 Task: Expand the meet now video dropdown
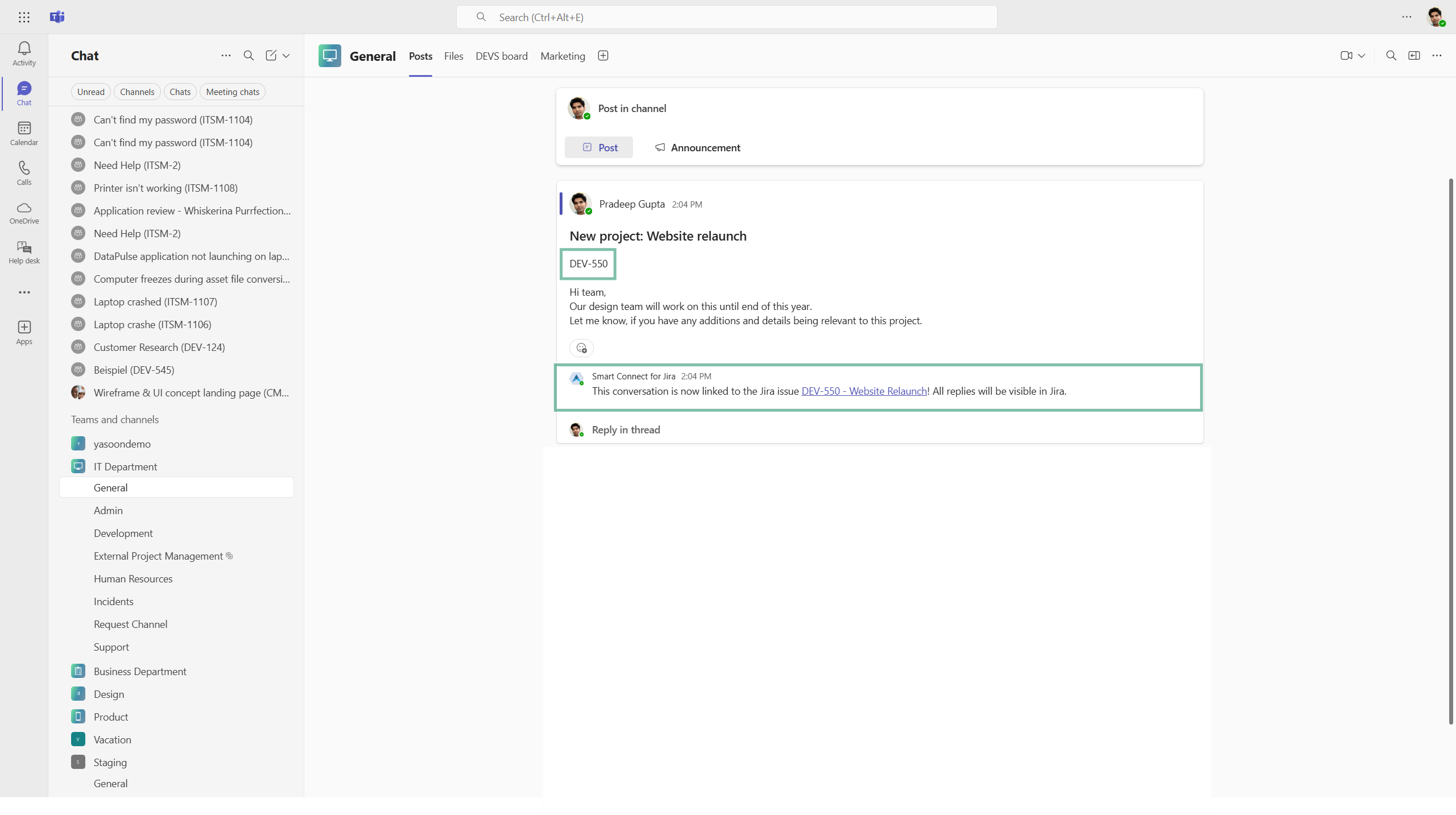click(1362, 56)
